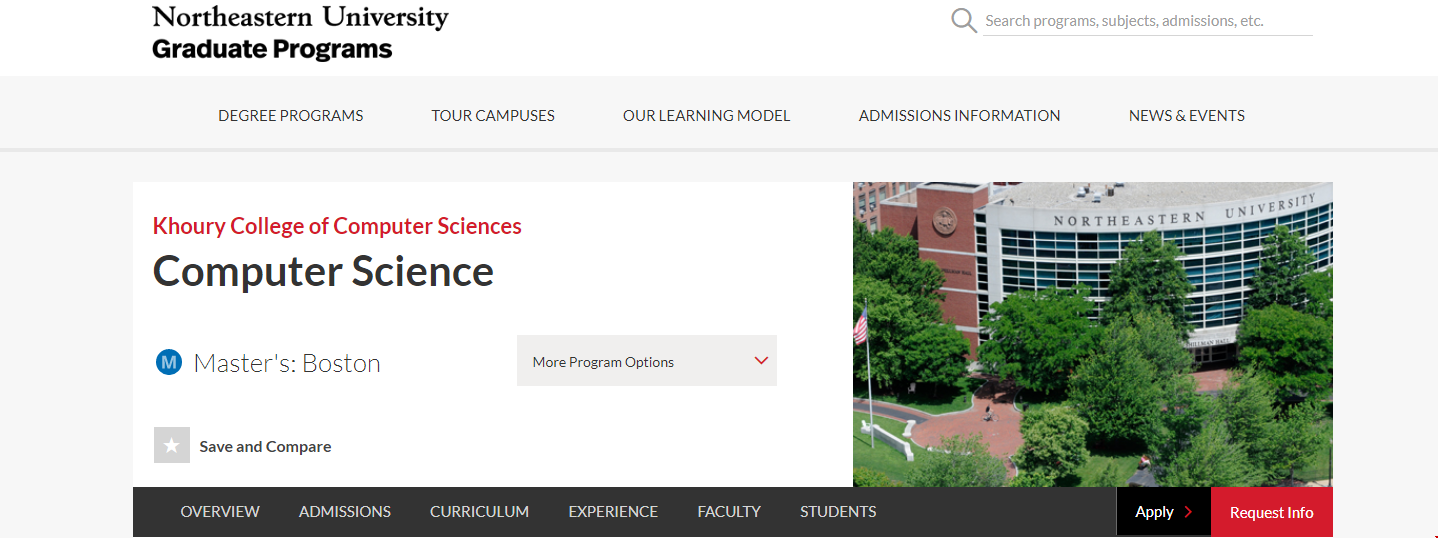Open the Degree Programs menu
This screenshot has height=538, width=1438.
291,115
